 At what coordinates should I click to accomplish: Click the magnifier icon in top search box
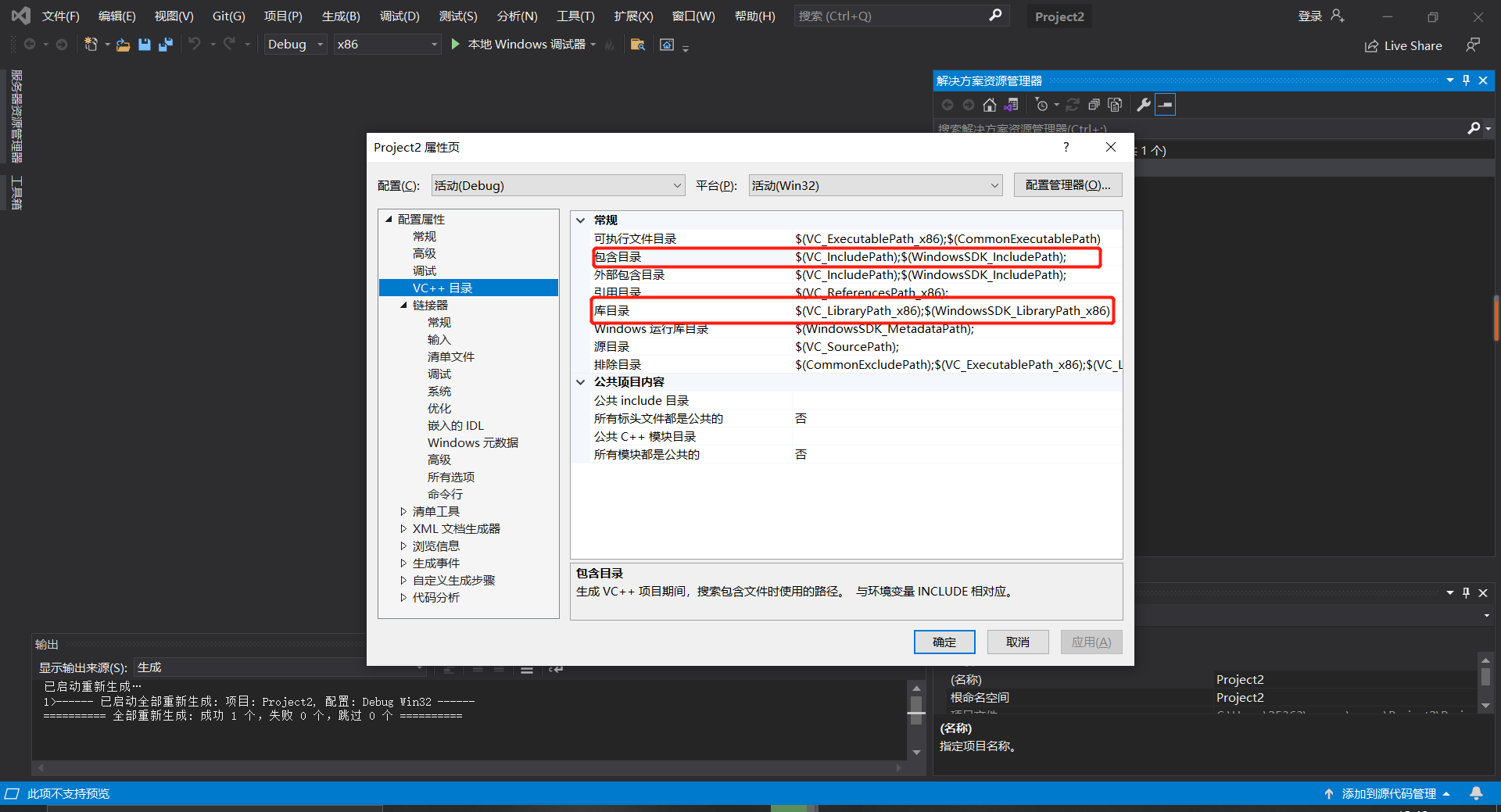coord(995,16)
